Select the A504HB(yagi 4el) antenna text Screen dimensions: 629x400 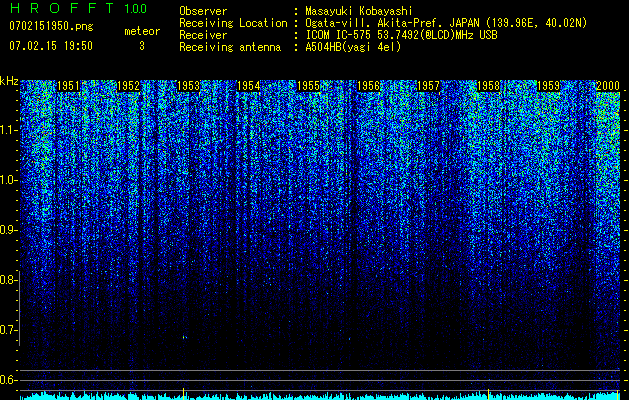(353, 47)
